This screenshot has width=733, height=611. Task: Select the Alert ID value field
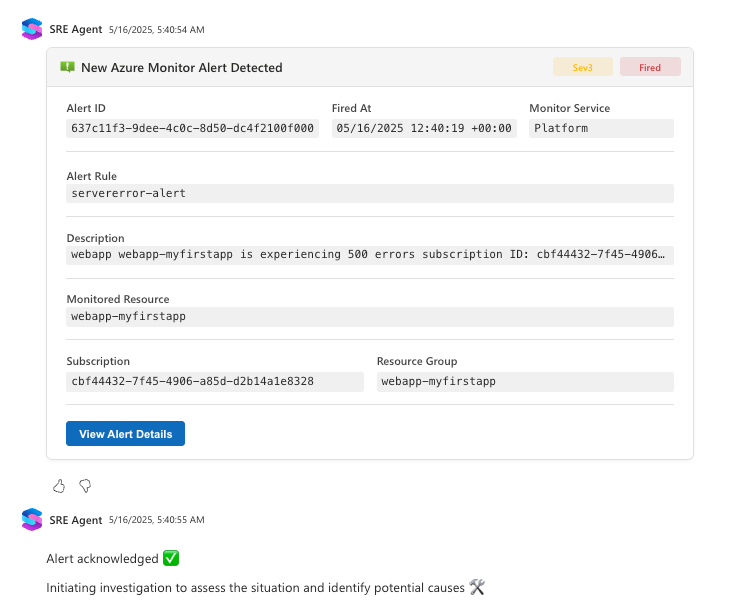[192, 128]
